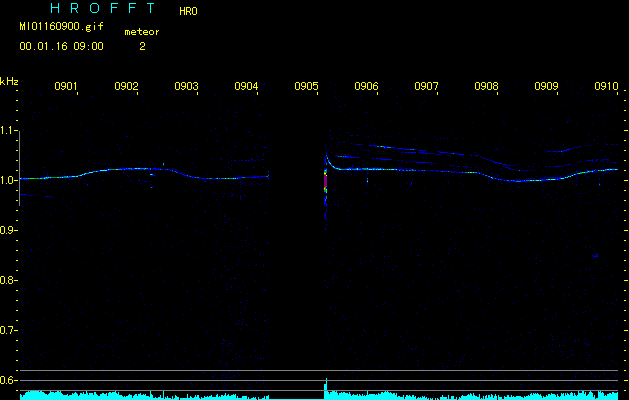Viewport: 629px width, 400px height.
Task: Click the meteor label in header
Action: tap(141, 32)
